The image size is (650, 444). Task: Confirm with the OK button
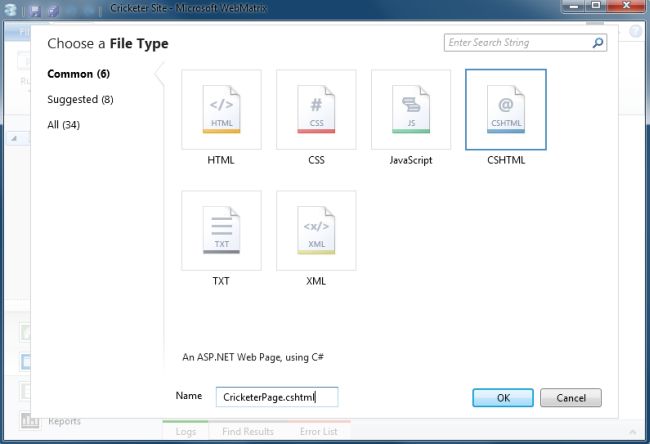click(503, 398)
